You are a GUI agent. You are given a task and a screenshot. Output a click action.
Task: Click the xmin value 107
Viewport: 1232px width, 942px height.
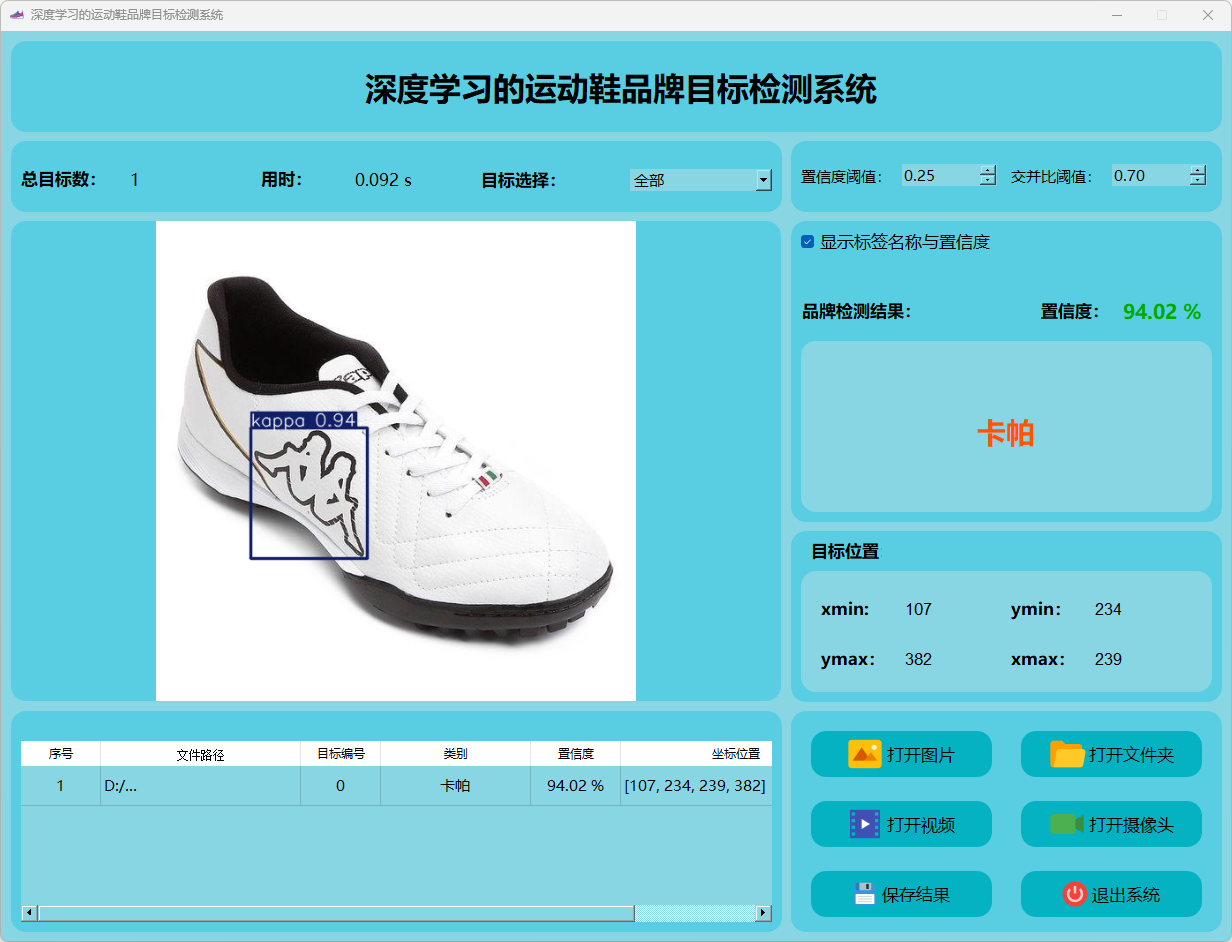918,609
